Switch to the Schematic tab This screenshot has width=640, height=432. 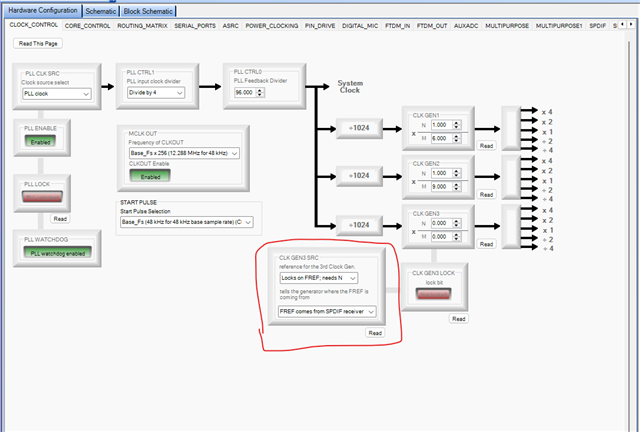(100, 11)
